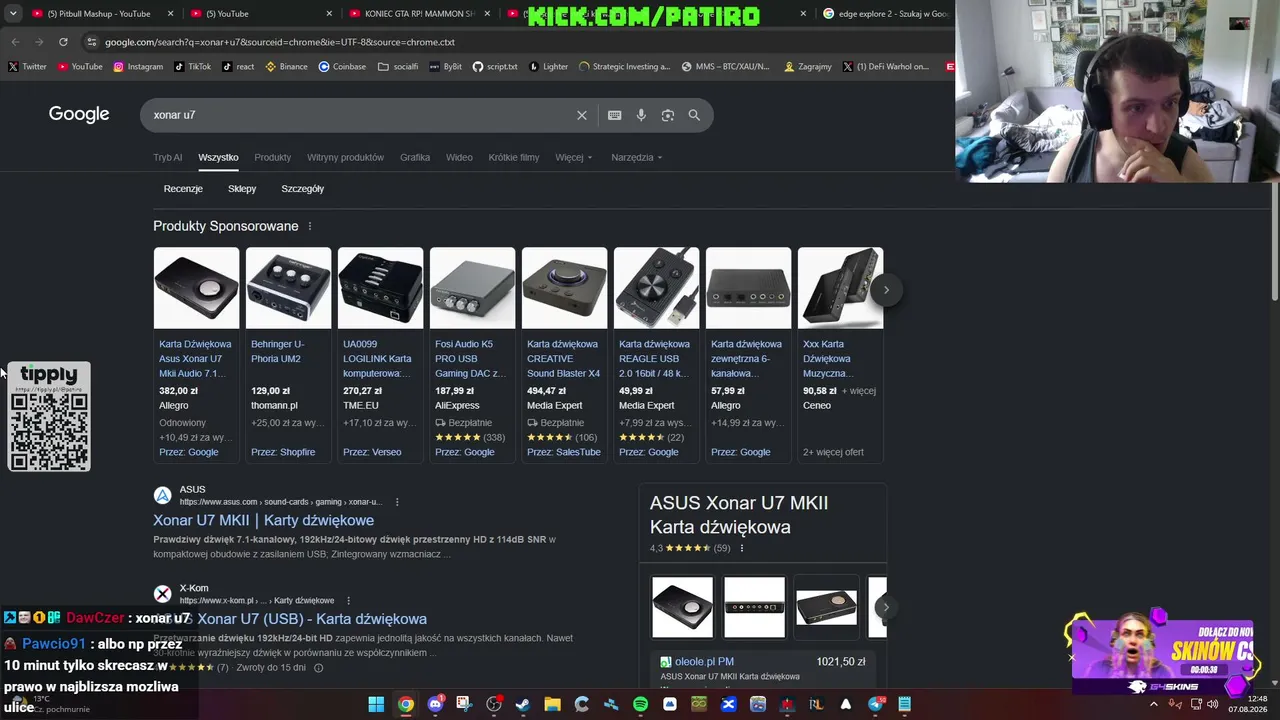Screen dimensions: 1280x720
Task: Submit search with the magnifying glass icon
Action: (694, 115)
